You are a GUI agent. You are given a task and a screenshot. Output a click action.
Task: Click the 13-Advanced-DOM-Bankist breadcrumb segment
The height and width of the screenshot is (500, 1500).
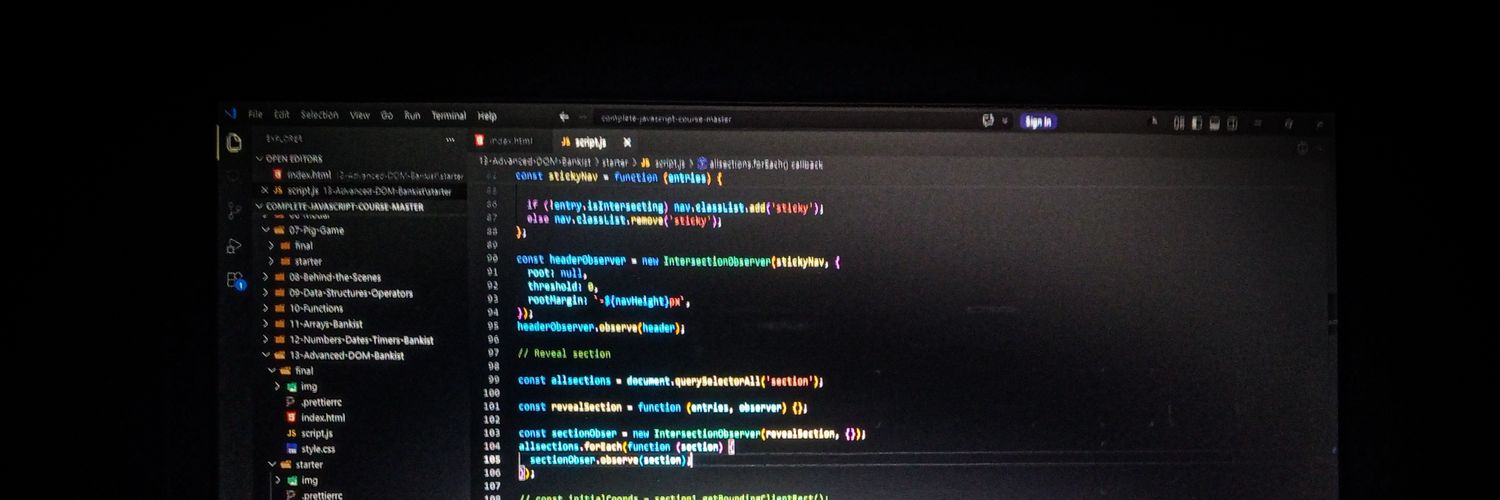click(536, 162)
